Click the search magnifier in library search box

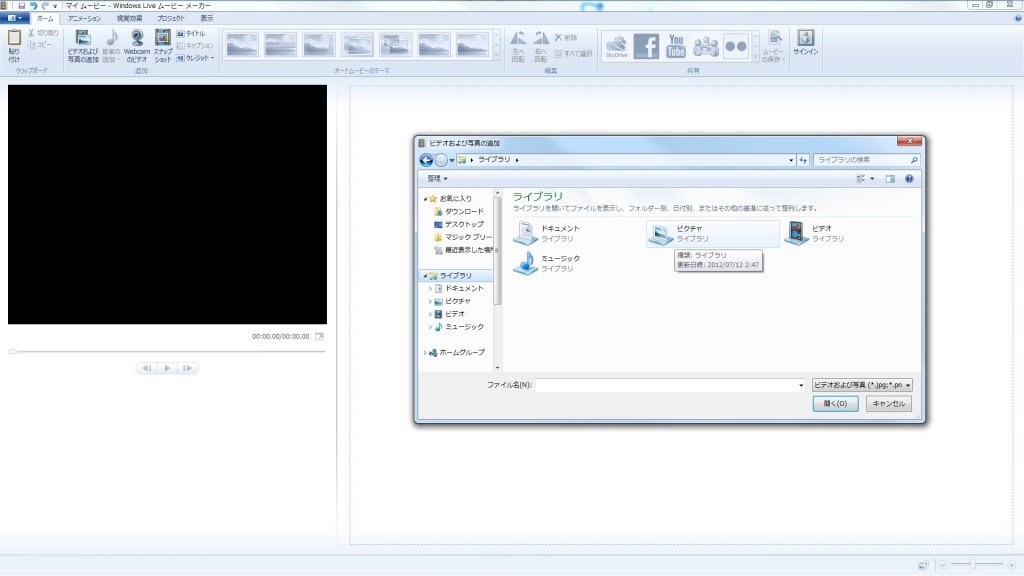[914, 160]
